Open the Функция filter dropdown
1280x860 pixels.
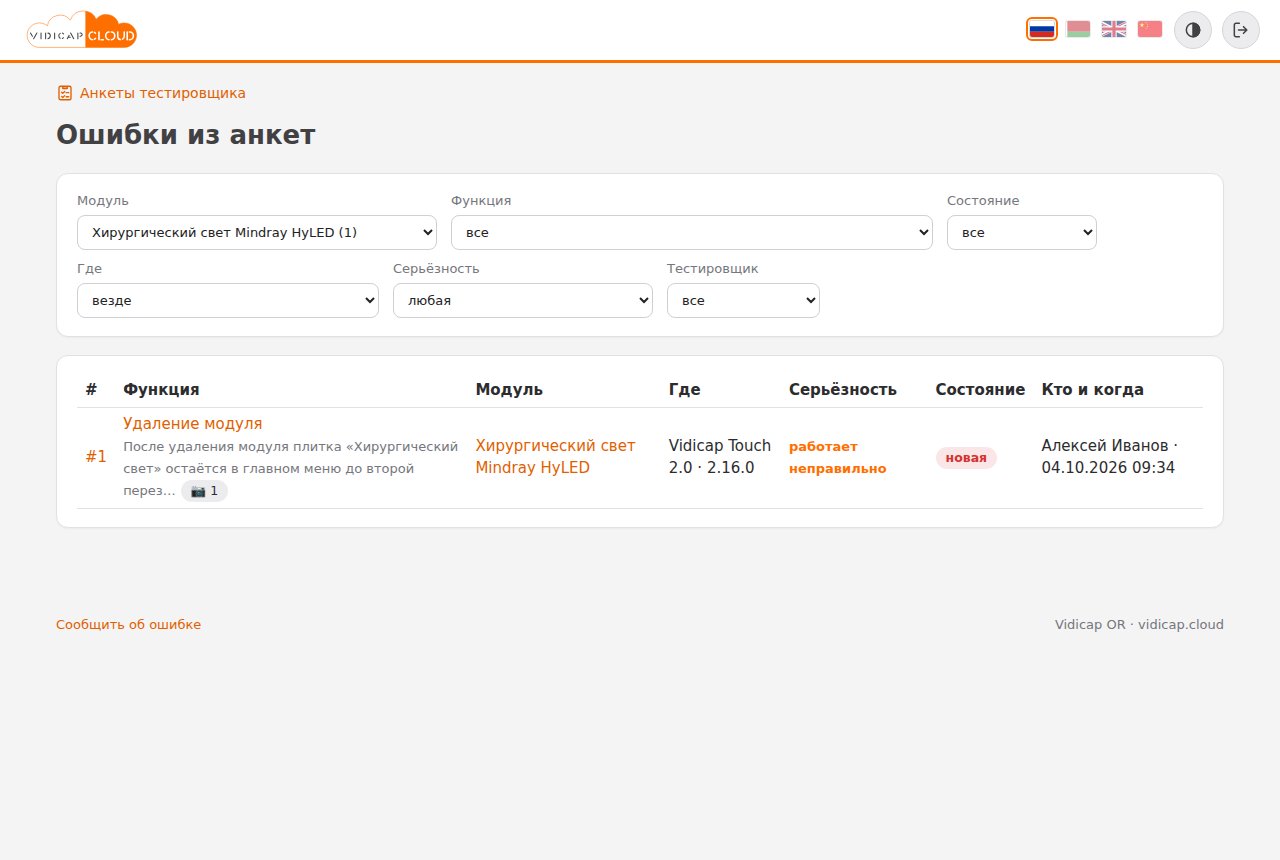(692, 232)
